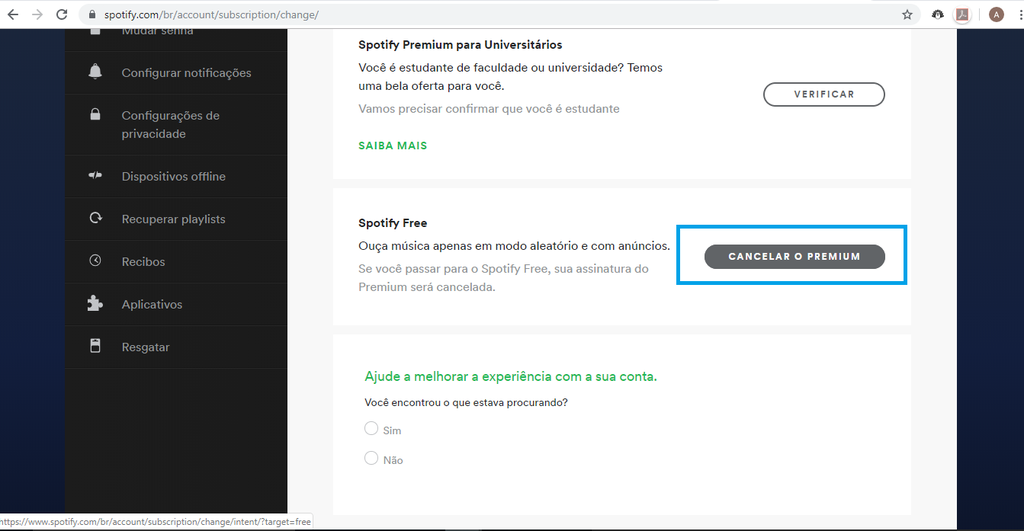Select the Sim radio option
1024x531 pixels.
point(371,428)
